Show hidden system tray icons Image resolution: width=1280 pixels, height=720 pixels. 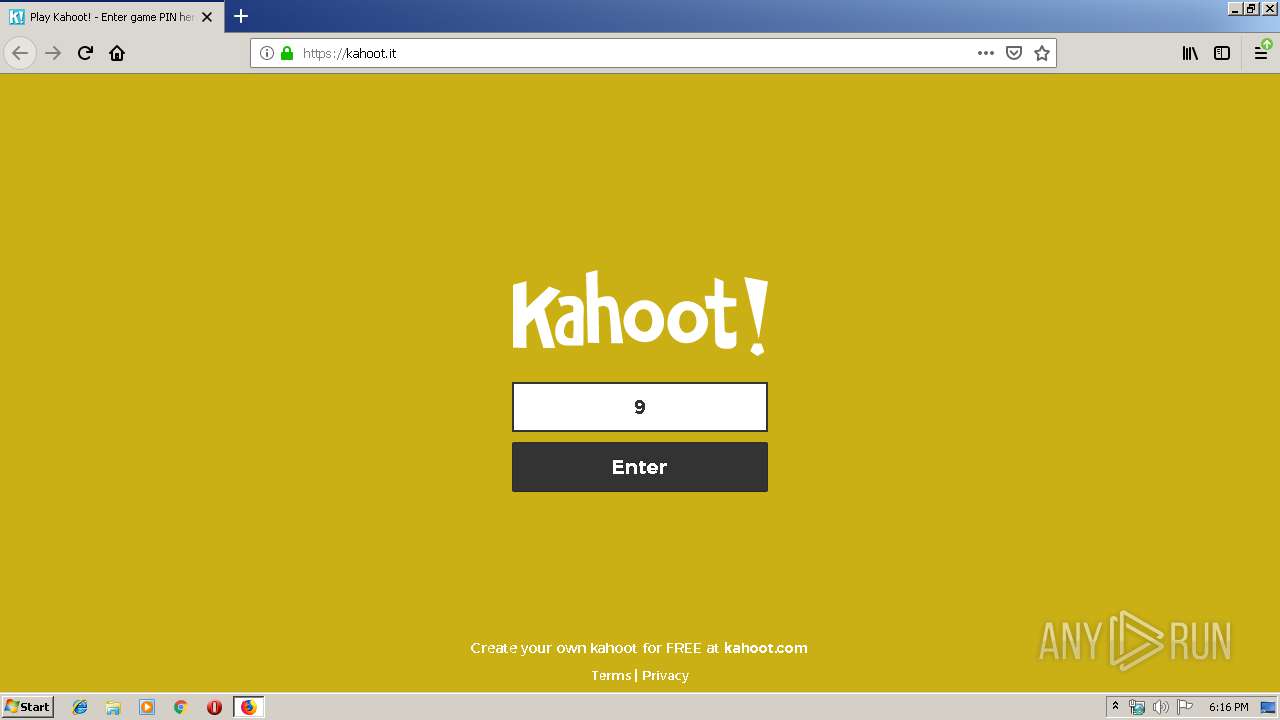pyautogui.click(x=1115, y=707)
